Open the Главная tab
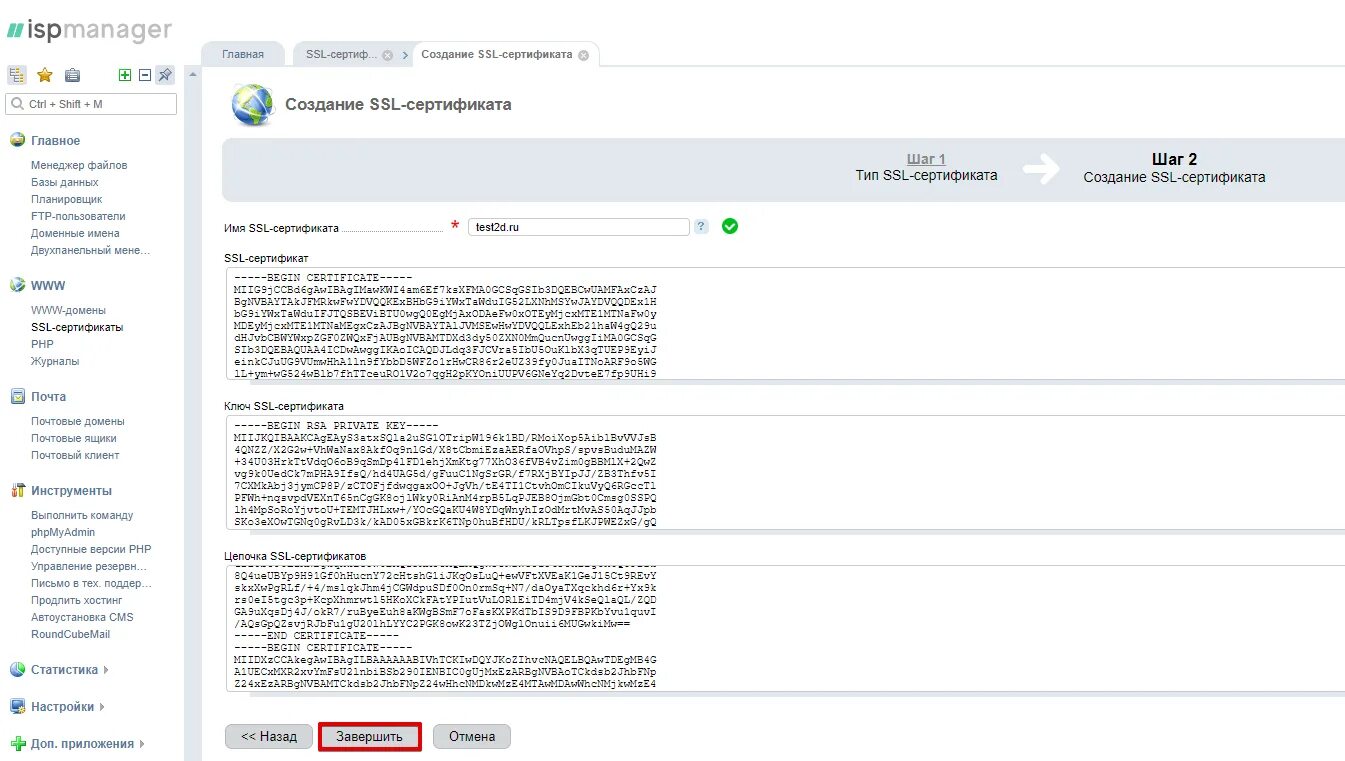 [x=243, y=55]
